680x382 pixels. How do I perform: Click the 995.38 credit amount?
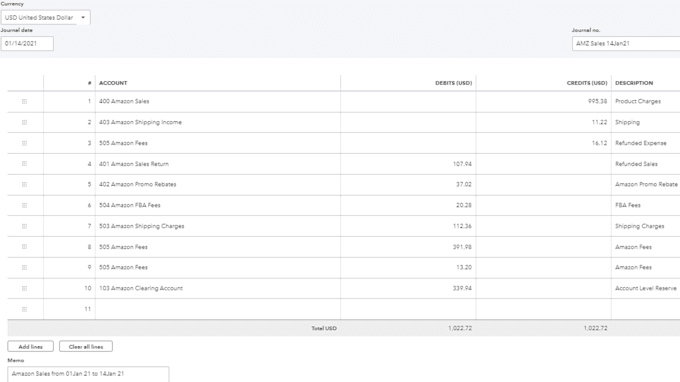pyautogui.click(x=598, y=101)
